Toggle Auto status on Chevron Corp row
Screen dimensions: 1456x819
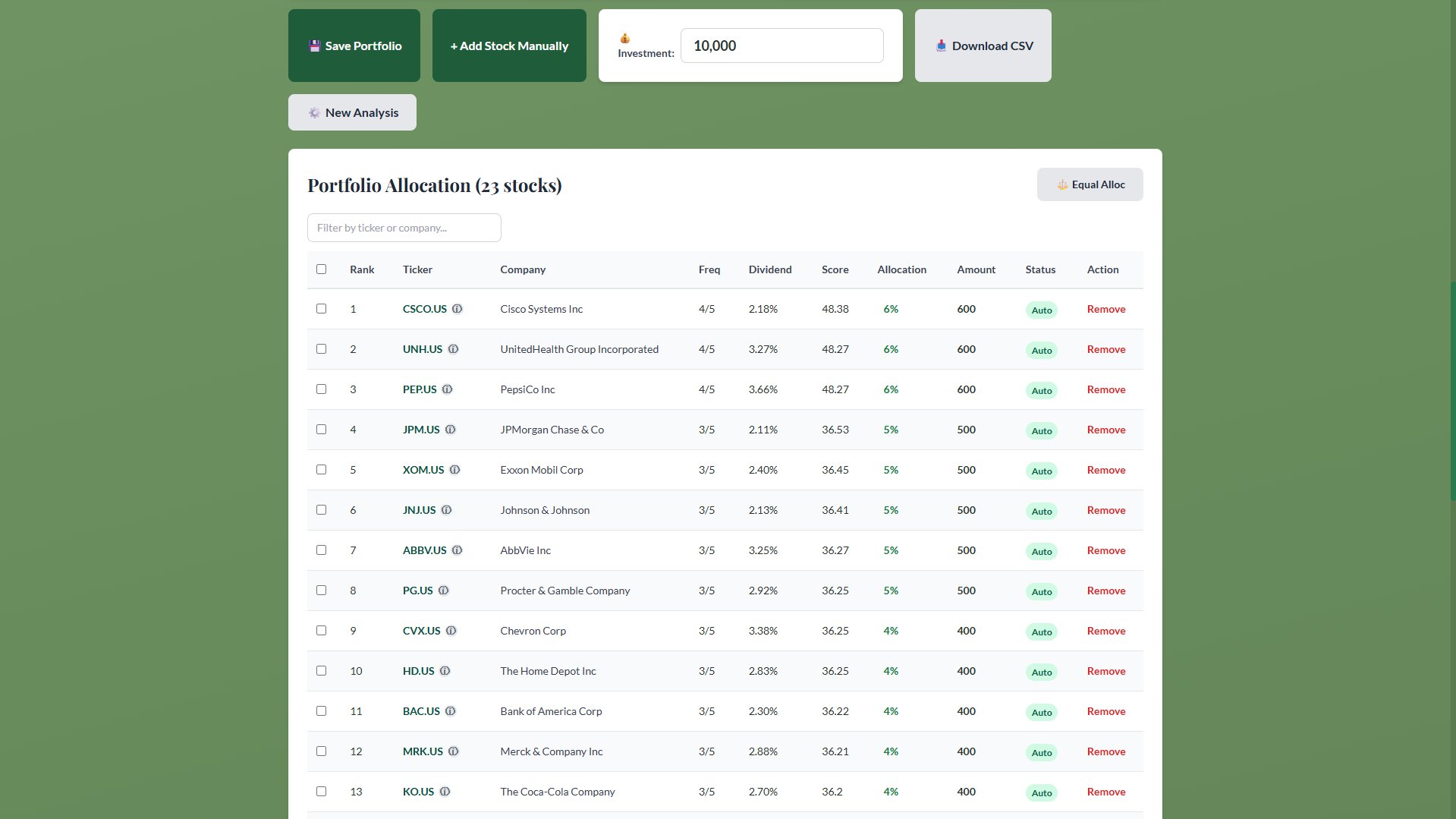click(1041, 631)
